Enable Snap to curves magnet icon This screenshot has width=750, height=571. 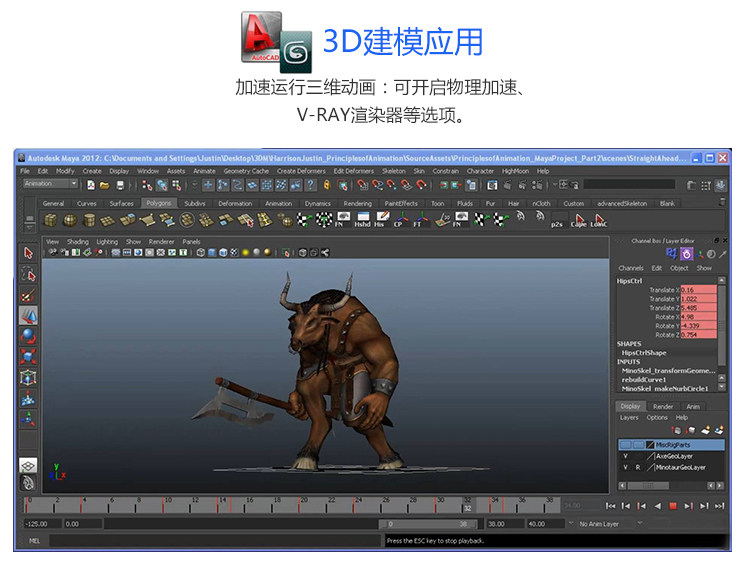(377, 185)
